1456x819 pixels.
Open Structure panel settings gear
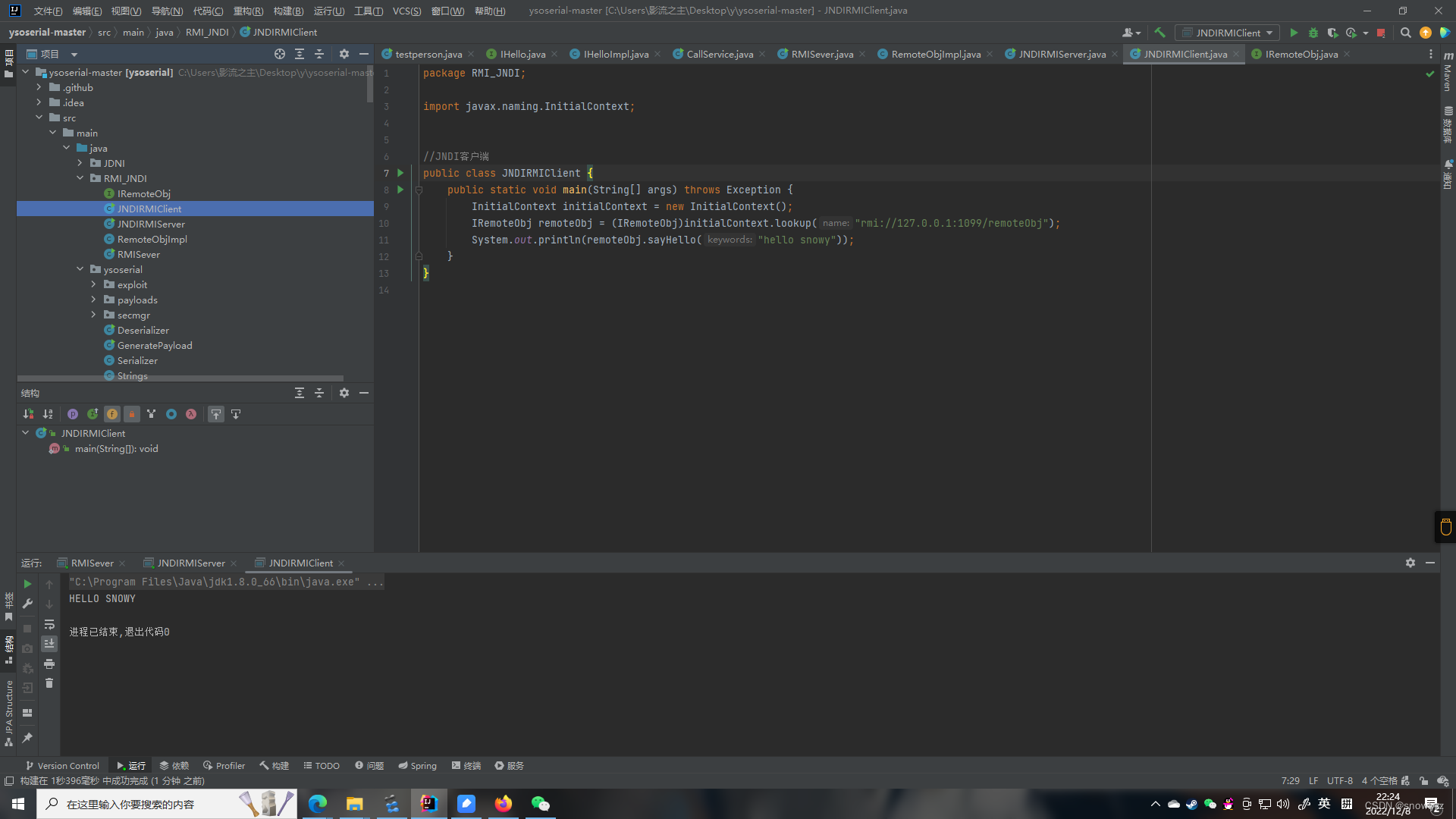[344, 393]
